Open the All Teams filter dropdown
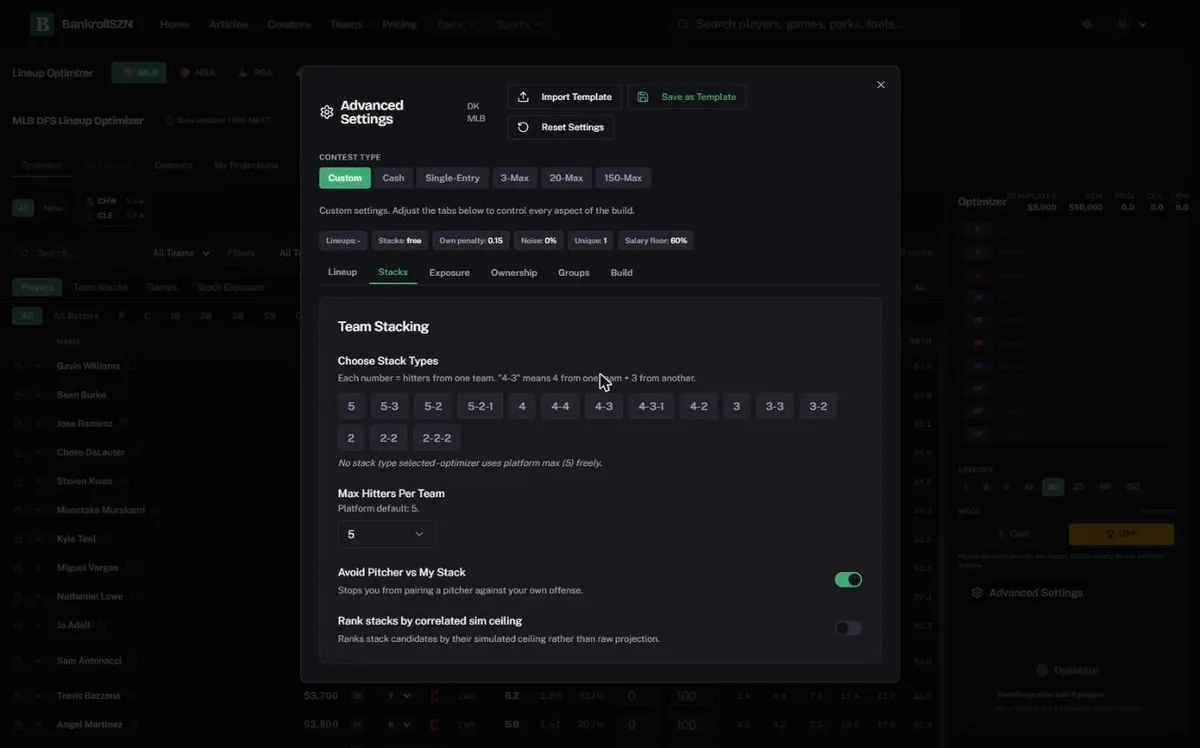 pos(181,253)
